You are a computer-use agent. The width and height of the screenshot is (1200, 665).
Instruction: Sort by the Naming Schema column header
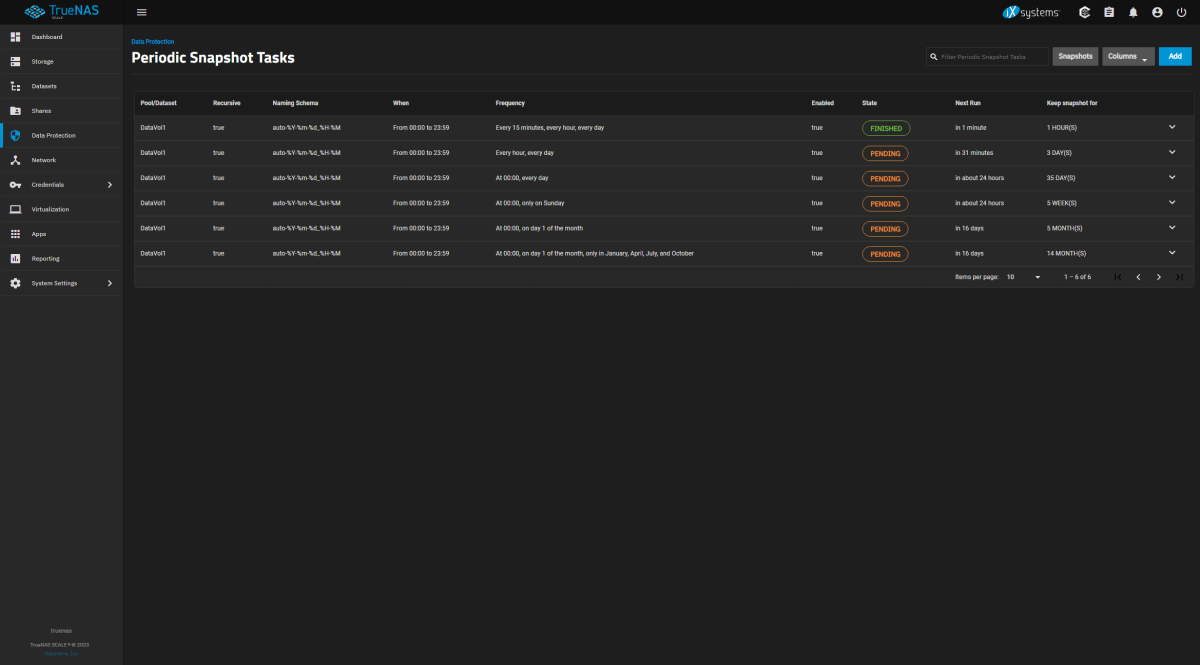coord(295,103)
